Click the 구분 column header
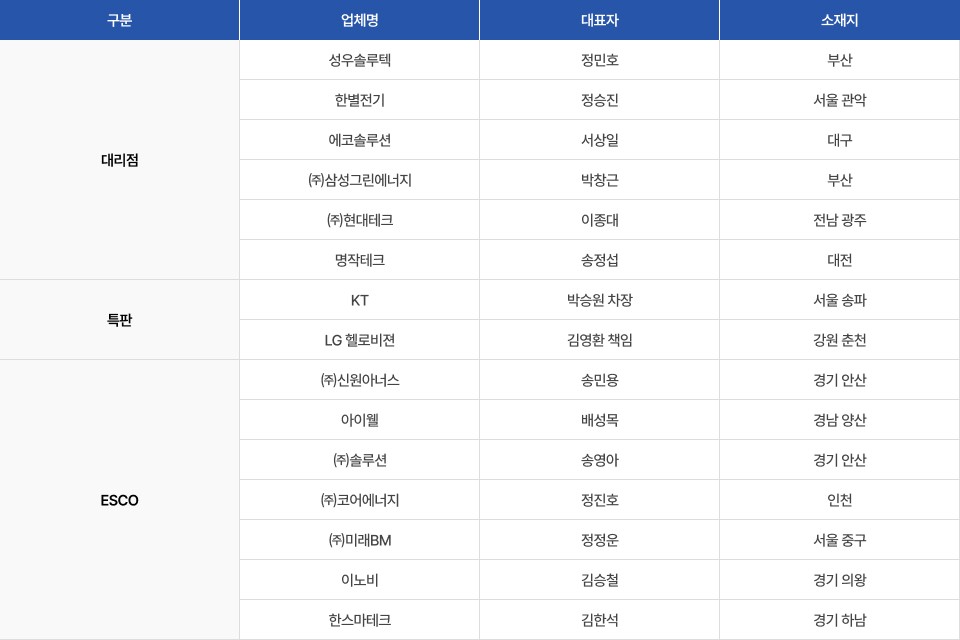960x640 pixels. (119, 20)
